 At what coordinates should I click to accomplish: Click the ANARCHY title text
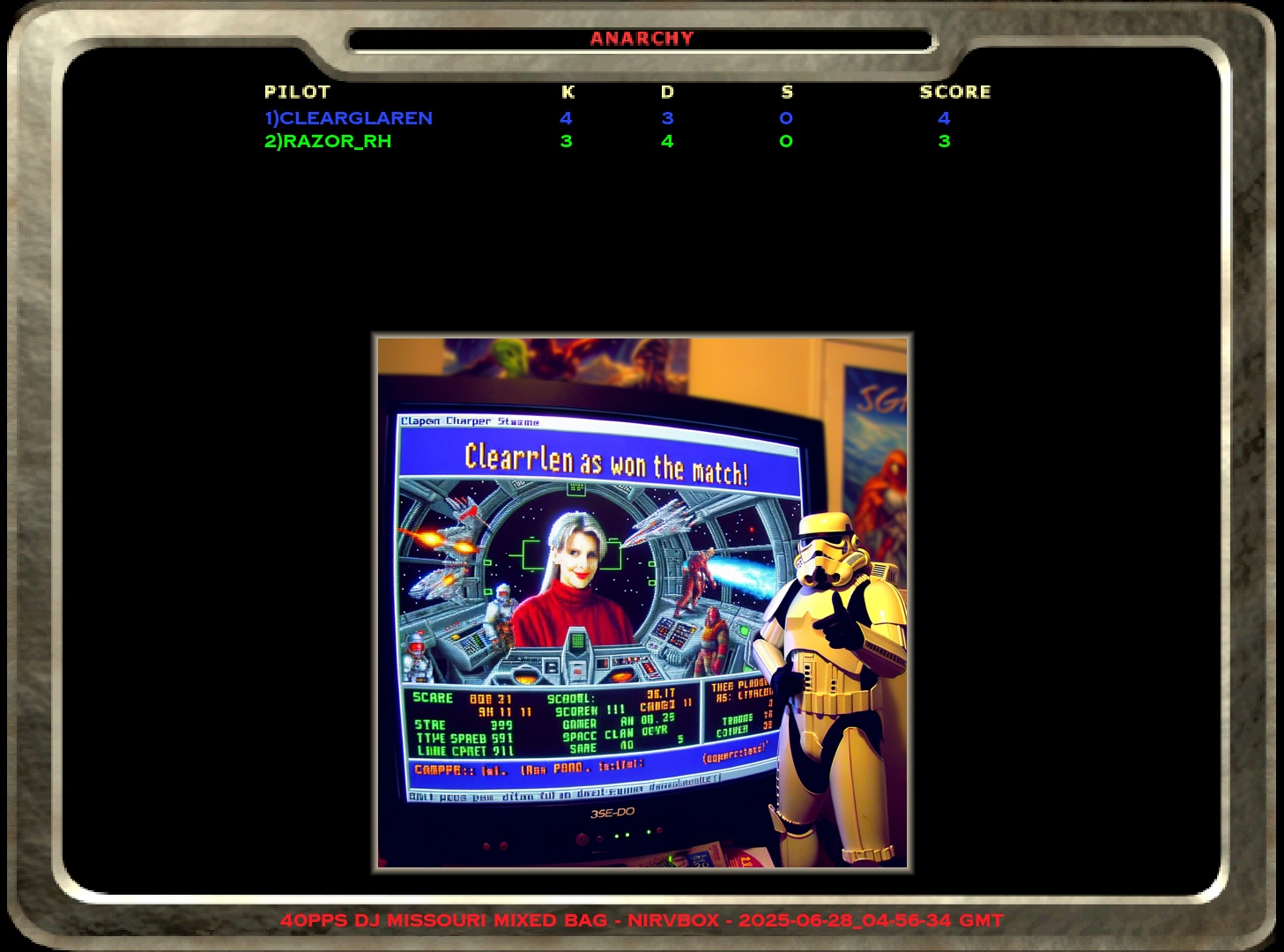pos(642,39)
